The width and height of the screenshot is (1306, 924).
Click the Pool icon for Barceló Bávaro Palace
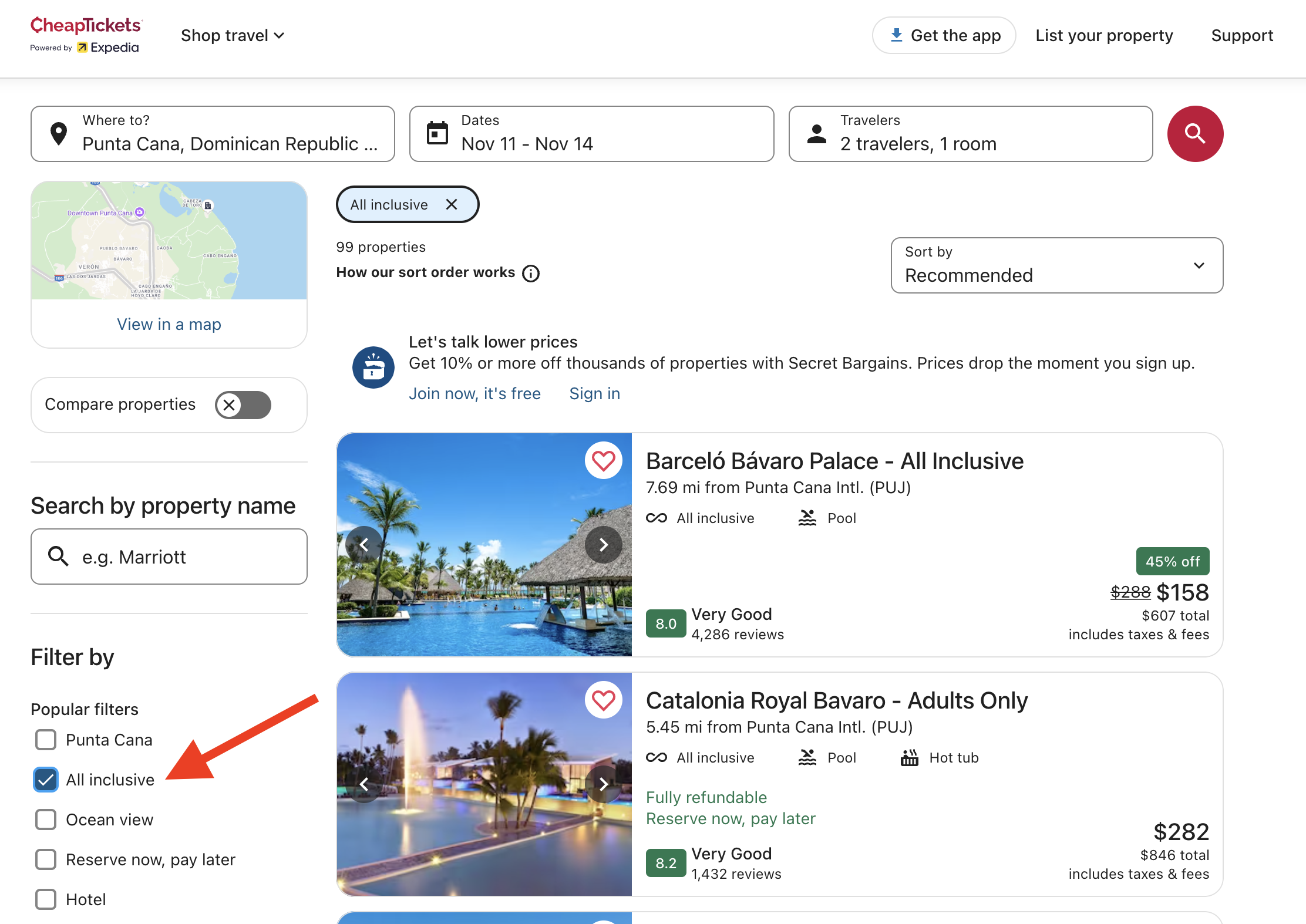tap(807, 518)
